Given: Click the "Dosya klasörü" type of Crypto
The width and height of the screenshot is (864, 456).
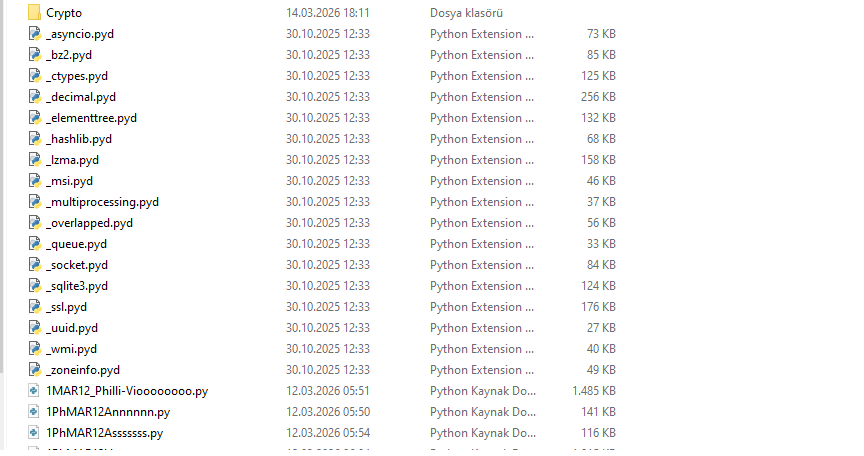Looking at the screenshot, I should (466, 13).
